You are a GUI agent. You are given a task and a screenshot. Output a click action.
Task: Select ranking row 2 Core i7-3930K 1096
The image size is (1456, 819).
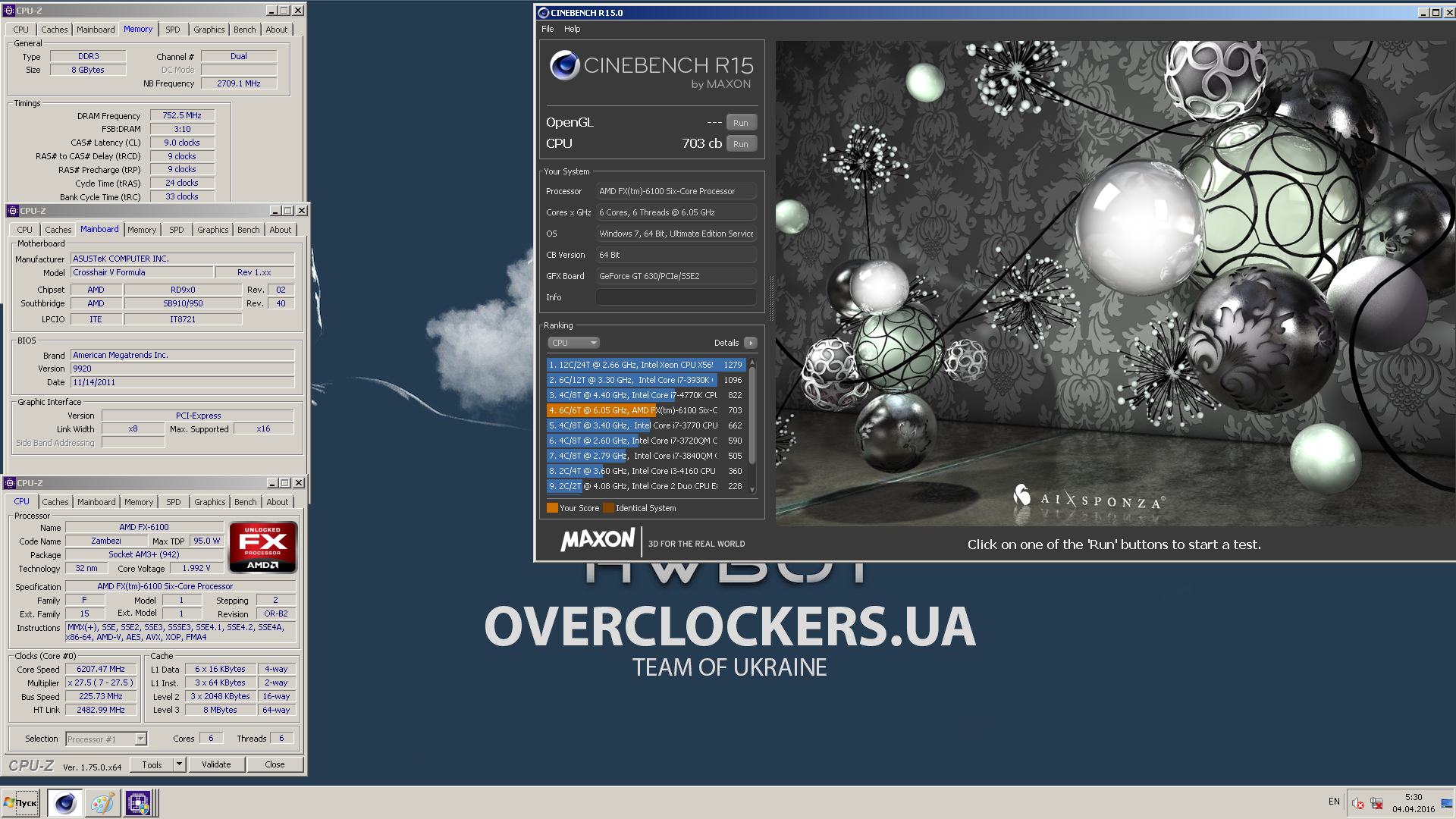(x=646, y=380)
